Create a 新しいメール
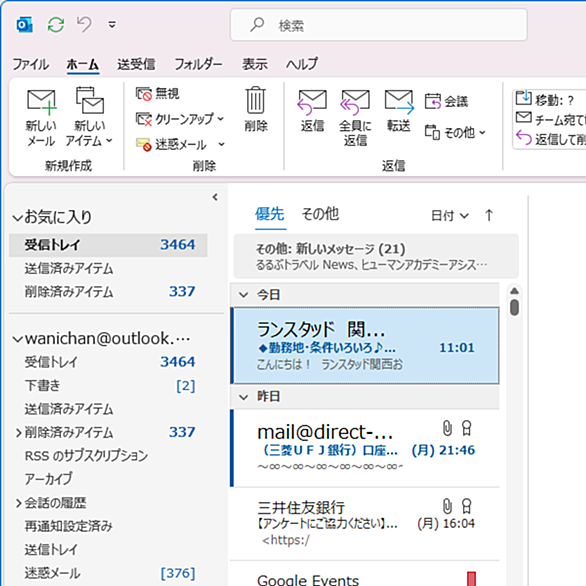Screen dimensions: 586x586 (x=41, y=117)
